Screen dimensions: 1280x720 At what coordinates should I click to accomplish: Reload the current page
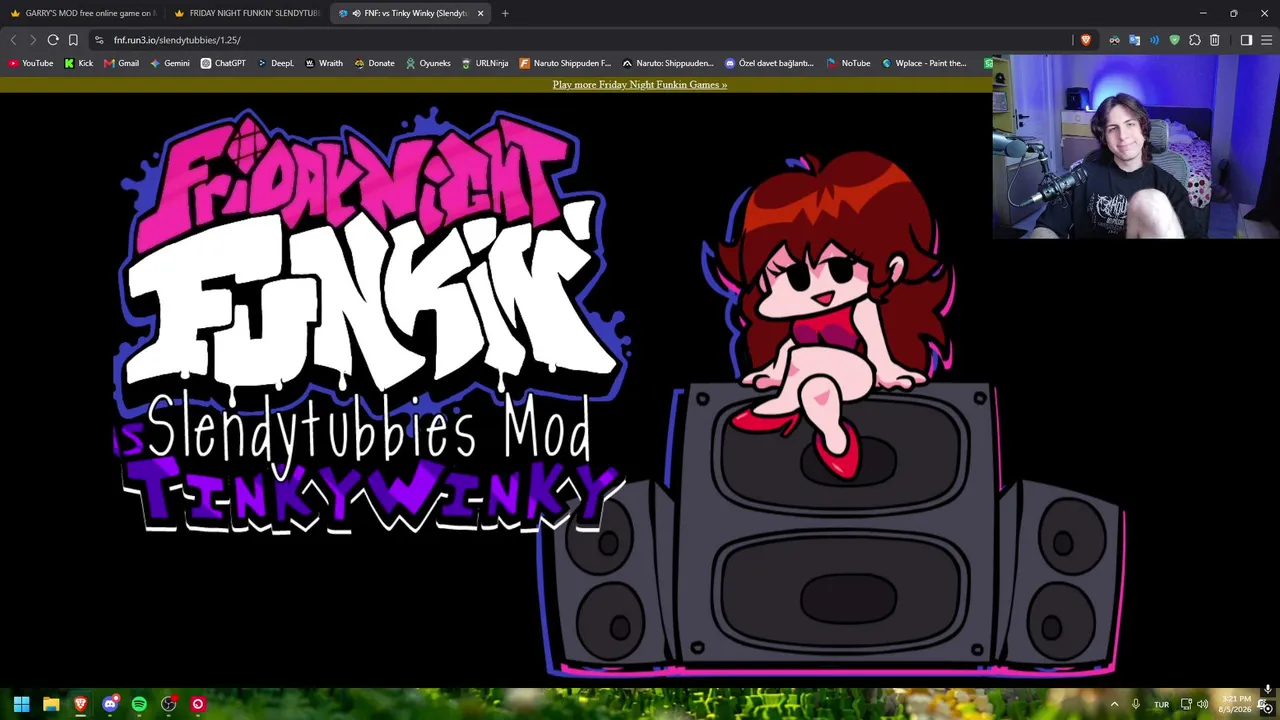coord(53,40)
